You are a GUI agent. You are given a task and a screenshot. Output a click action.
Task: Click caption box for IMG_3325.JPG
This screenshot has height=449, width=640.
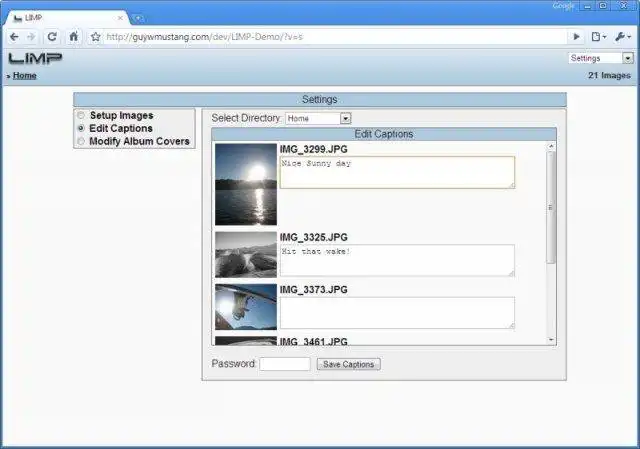[397, 260]
